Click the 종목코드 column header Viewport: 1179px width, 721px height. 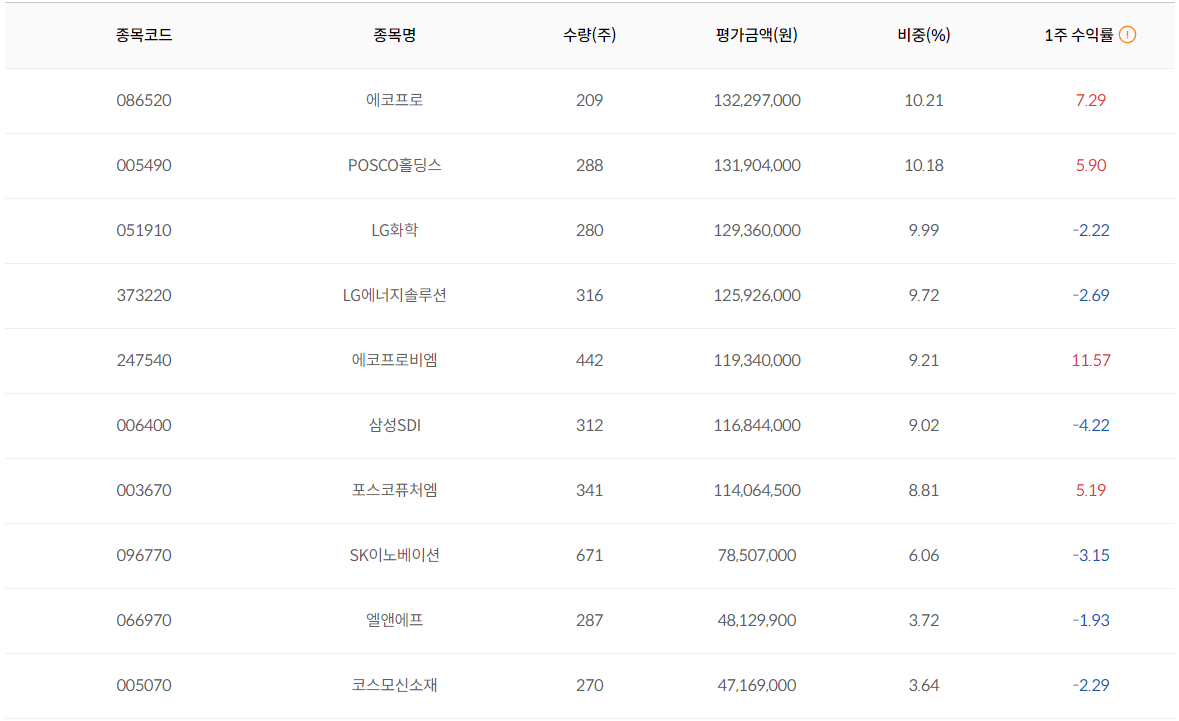pyautogui.click(x=144, y=35)
